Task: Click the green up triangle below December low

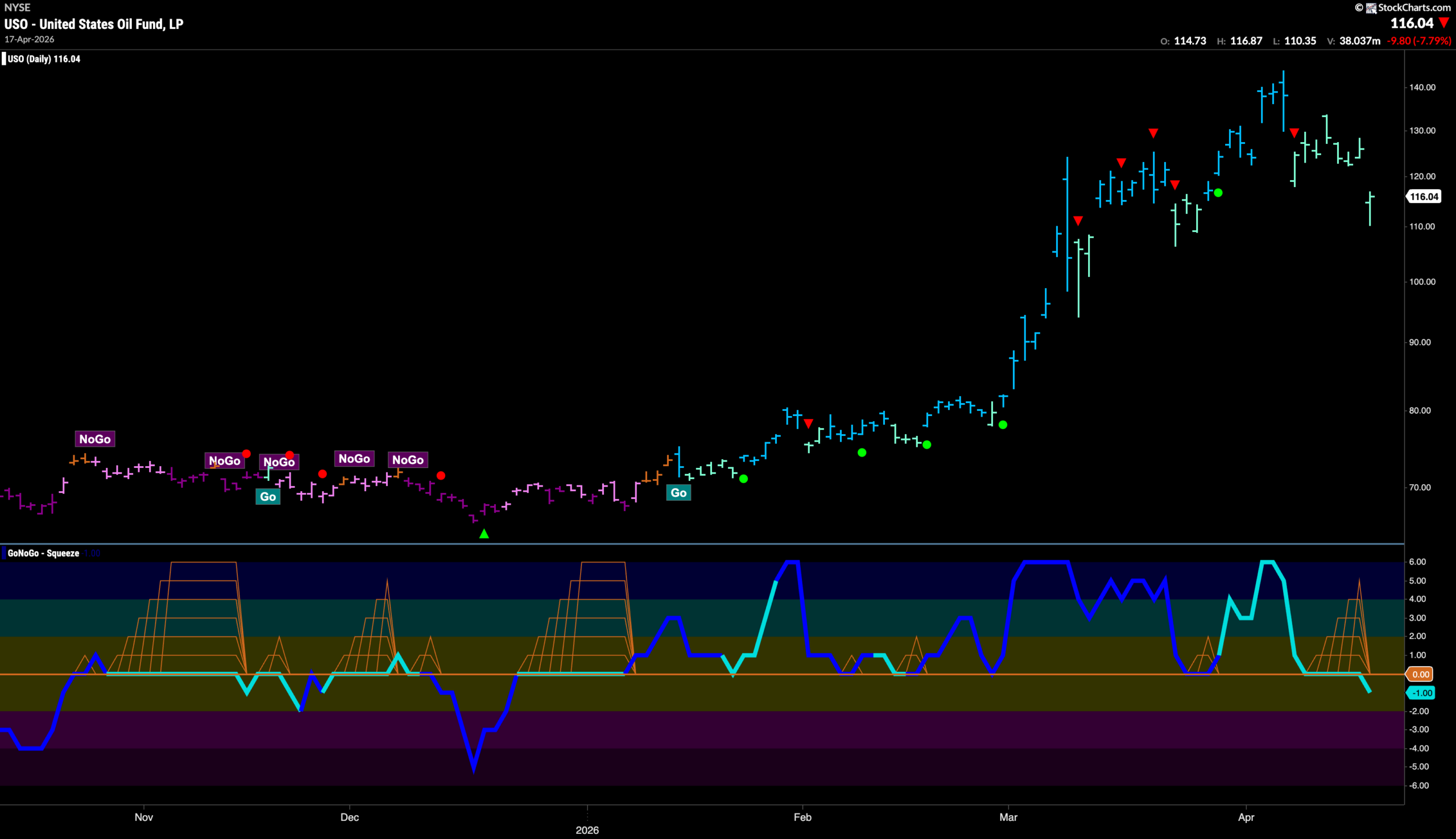Action: [484, 534]
